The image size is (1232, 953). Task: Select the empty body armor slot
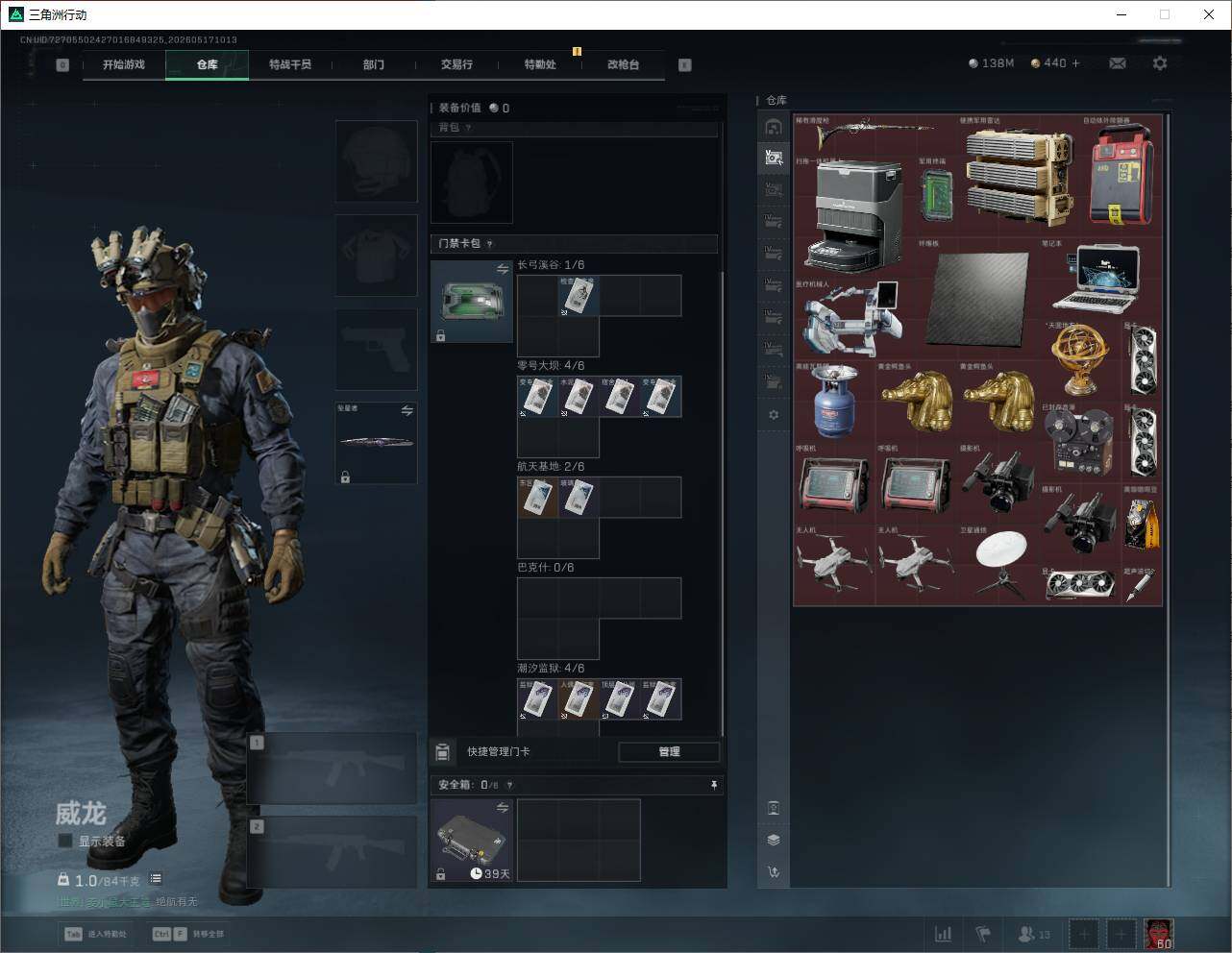pos(377,255)
